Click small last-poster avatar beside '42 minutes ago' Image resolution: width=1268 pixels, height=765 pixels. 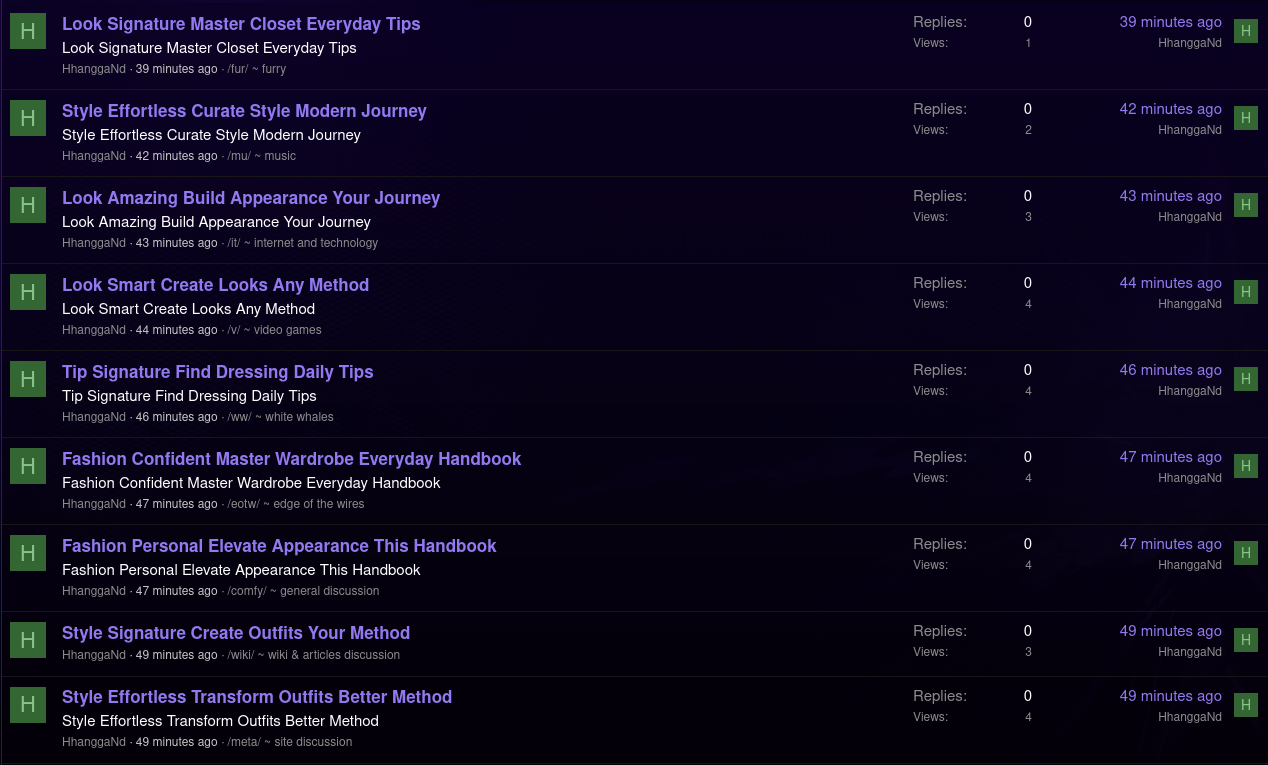pyautogui.click(x=1246, y=118)
